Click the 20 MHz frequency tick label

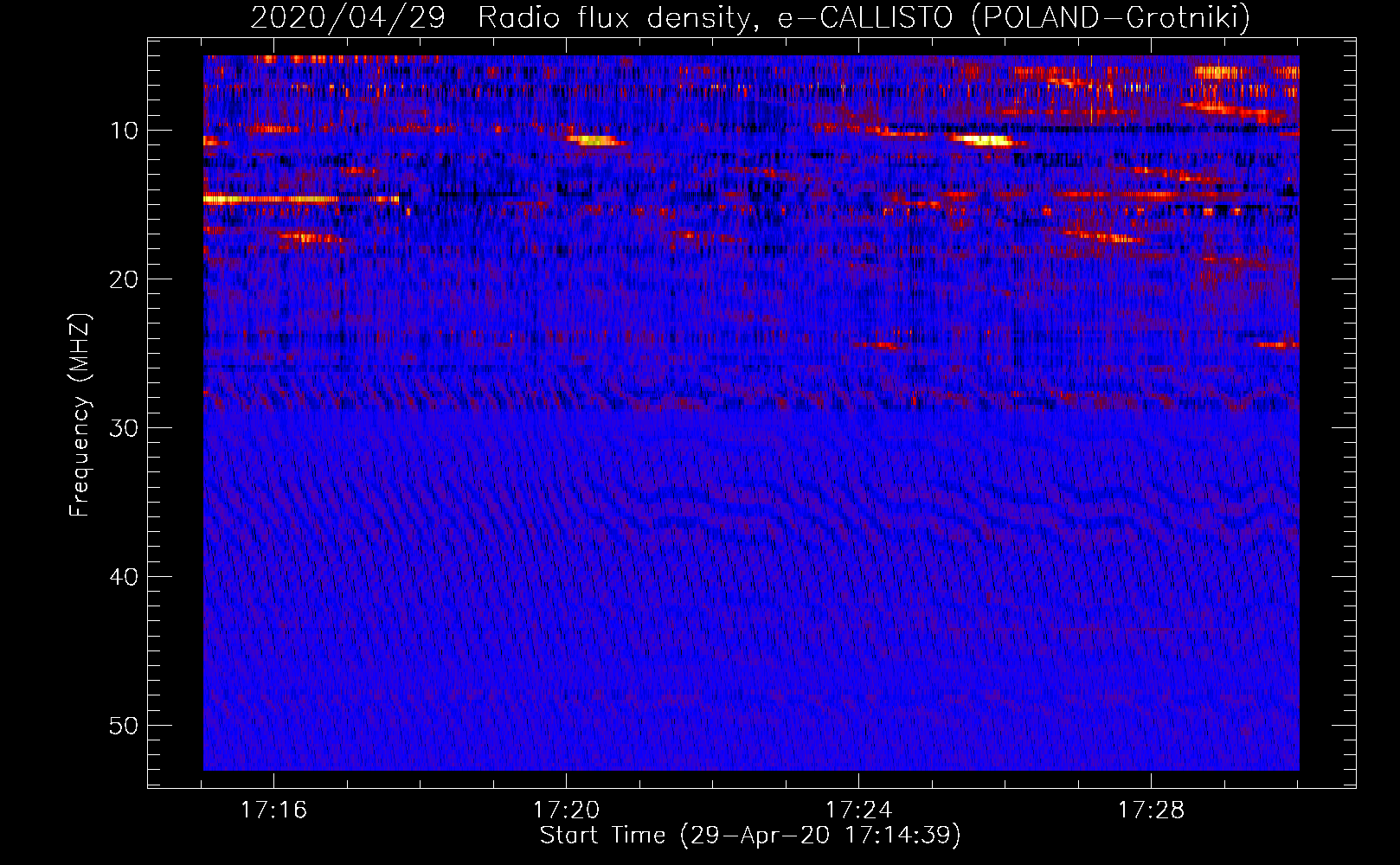(125, 279)
